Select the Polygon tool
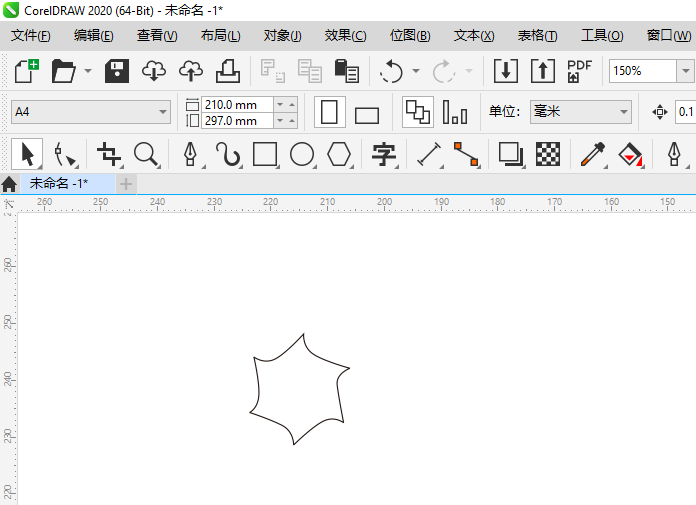This screenshot has height=505, width=696. 339,155
